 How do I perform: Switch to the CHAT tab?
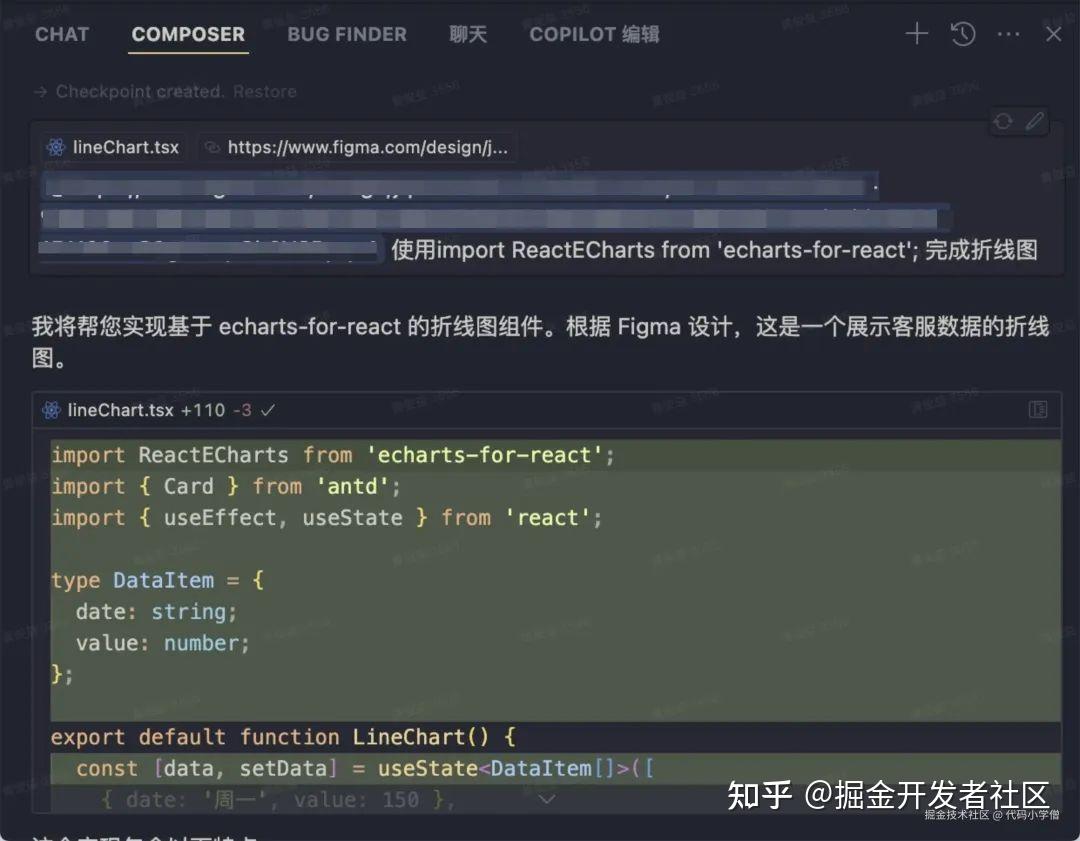(x=62, y=34)
